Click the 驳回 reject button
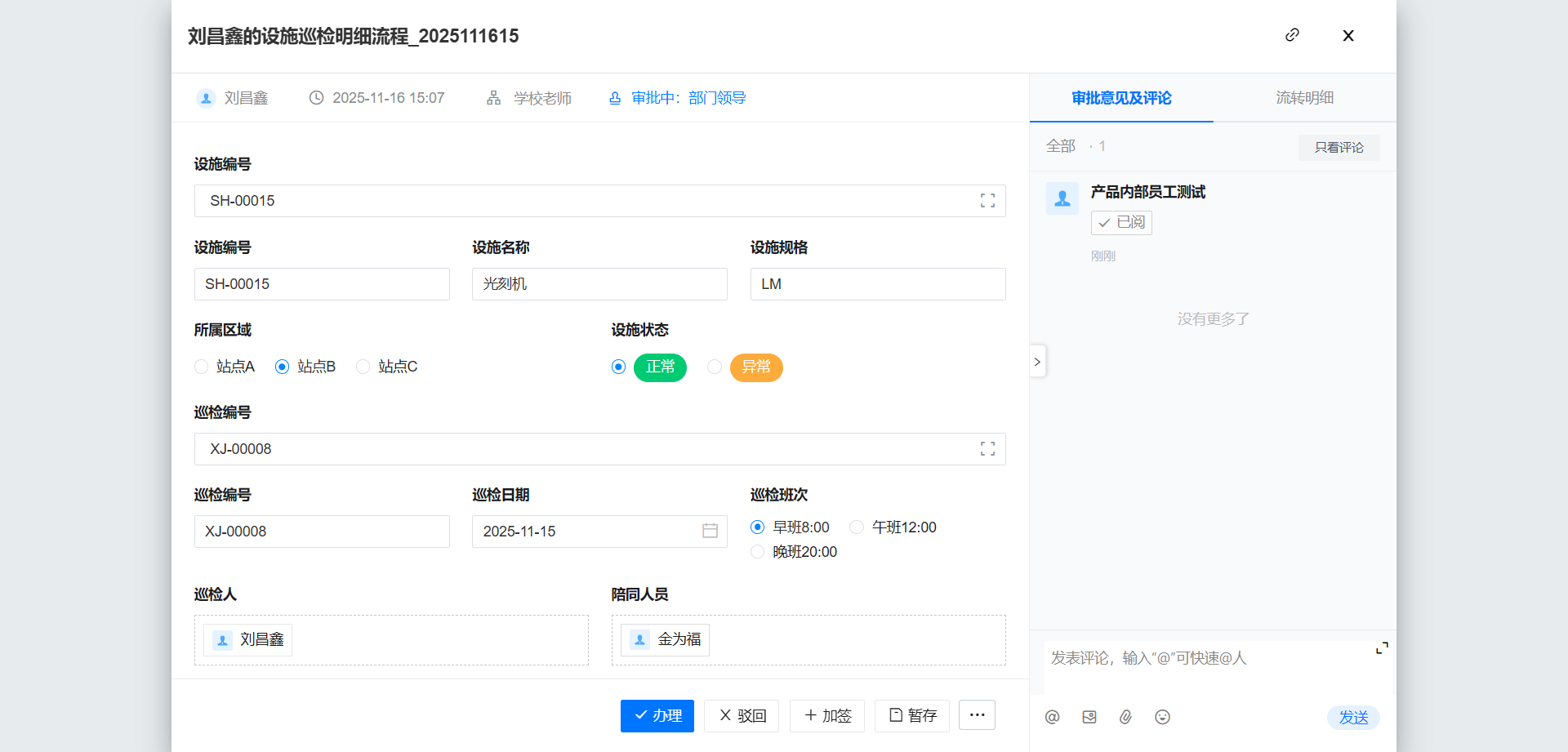This screenshot has width=1568, height=752. pyautogui.click(x=742, y=716)
